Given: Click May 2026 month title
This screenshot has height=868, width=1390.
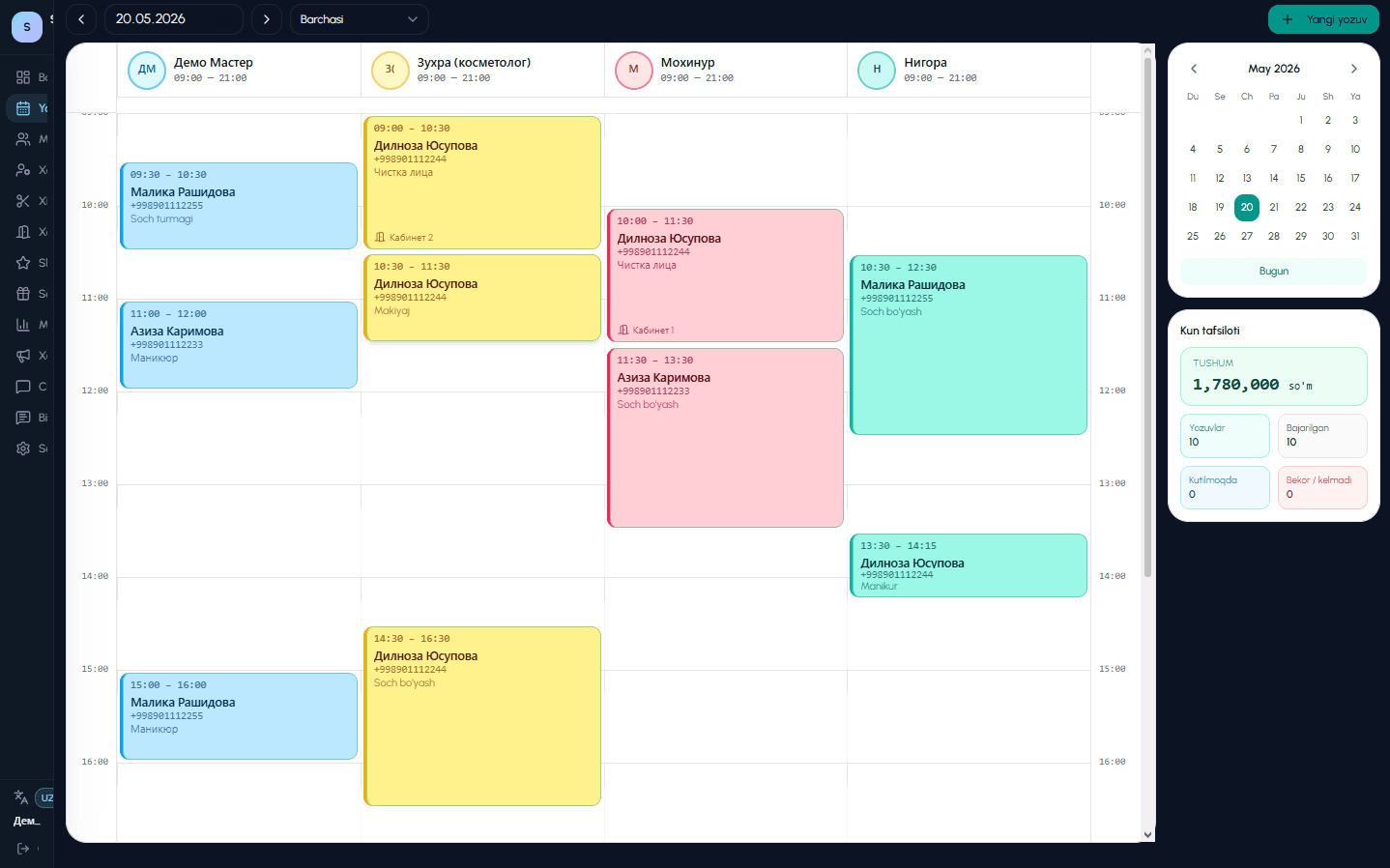Looking at the screenshot, I should [x=1274, y=69].
